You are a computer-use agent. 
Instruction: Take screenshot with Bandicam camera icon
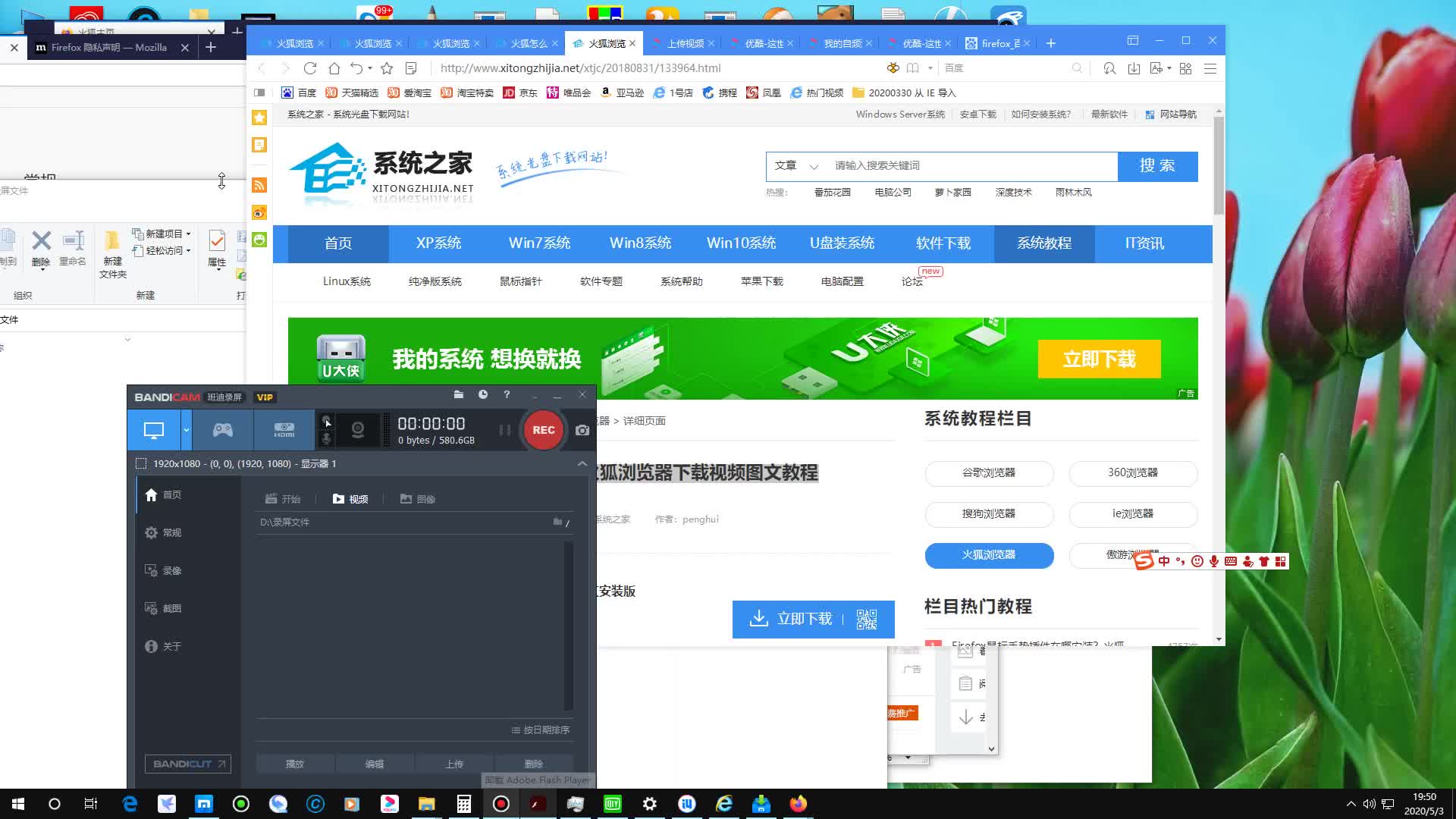point(582,430)
